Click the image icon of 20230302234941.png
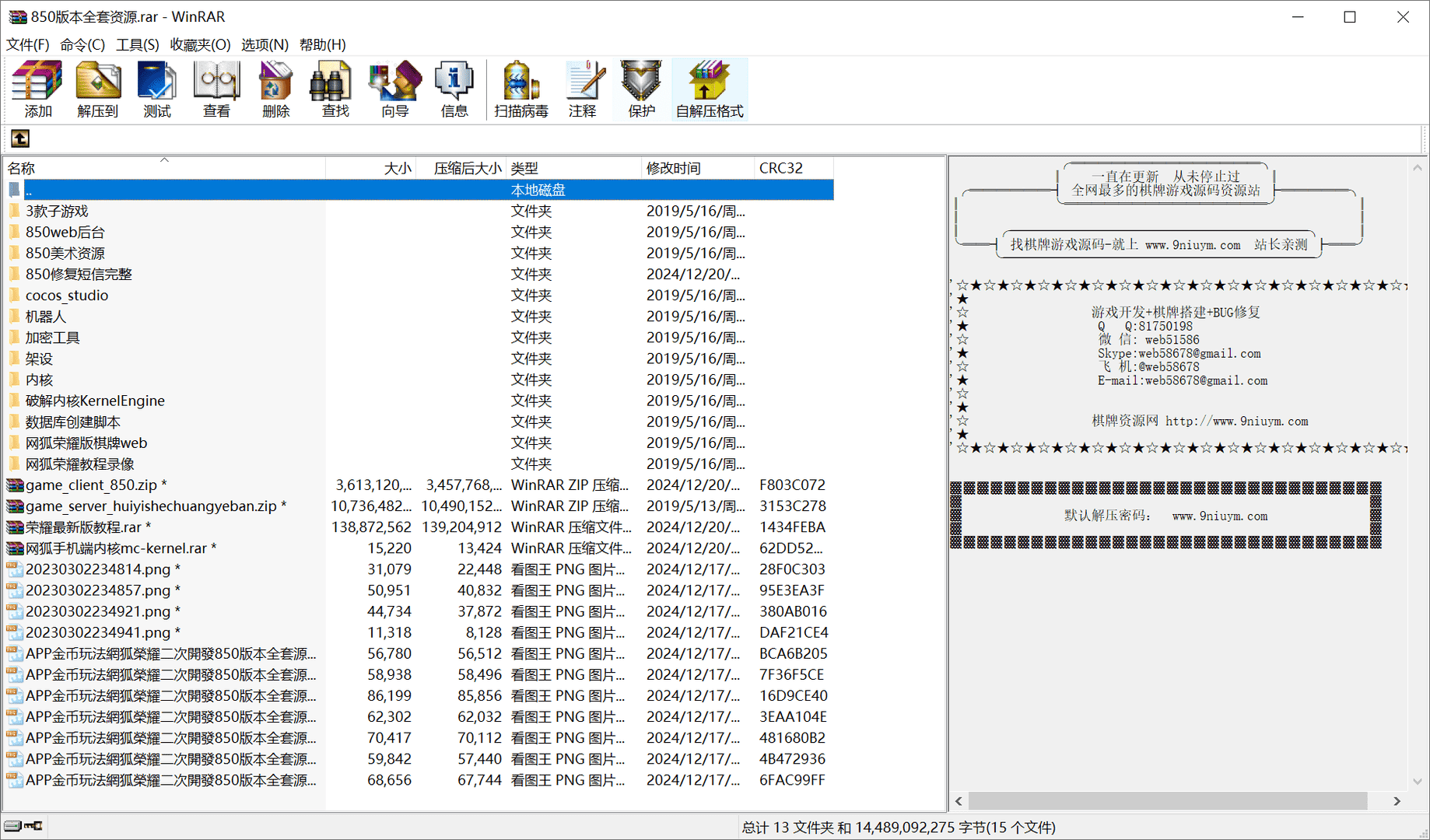 (15, 632)
